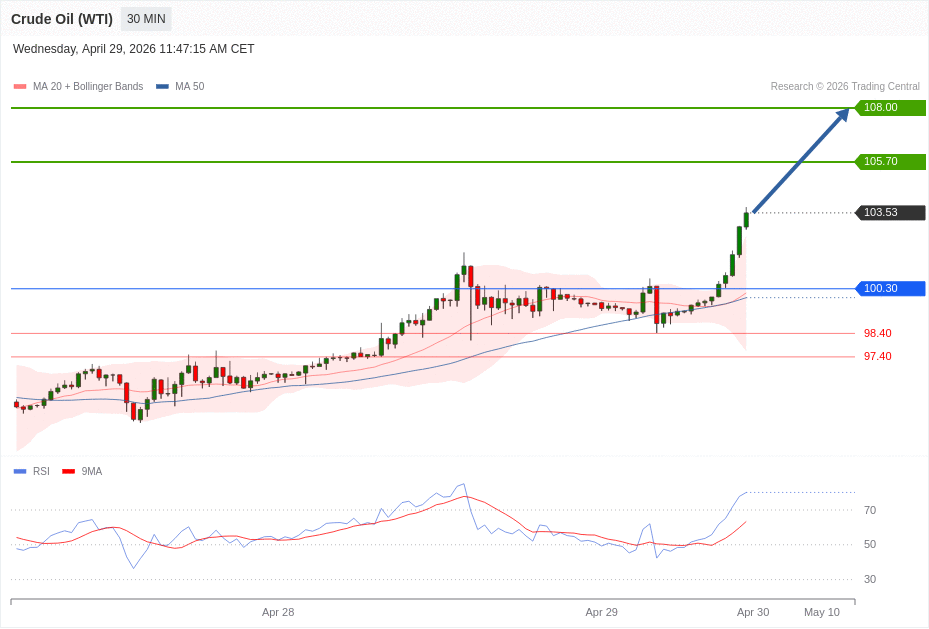Click the black 103.53 current price tag
Screen dimensions: 929x629
click(x=889, y=213)
